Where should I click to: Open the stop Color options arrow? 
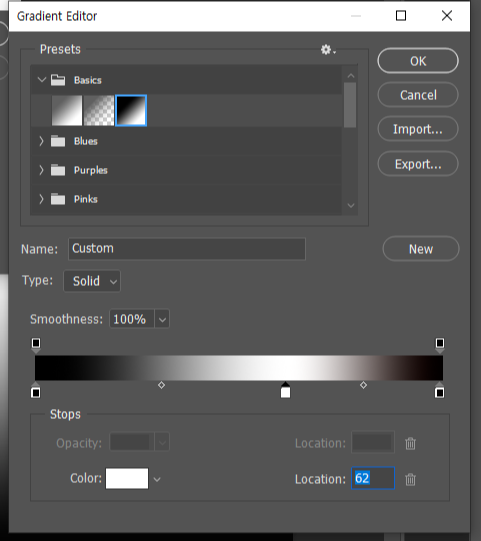point(157,479)
